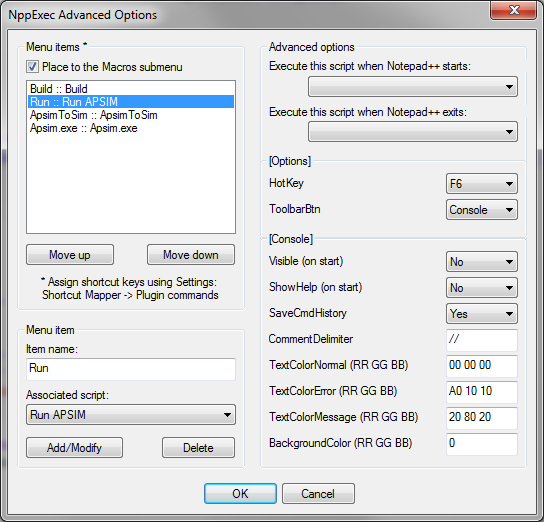
Task: Click the TextColorError value field
Action: [482, 392]
